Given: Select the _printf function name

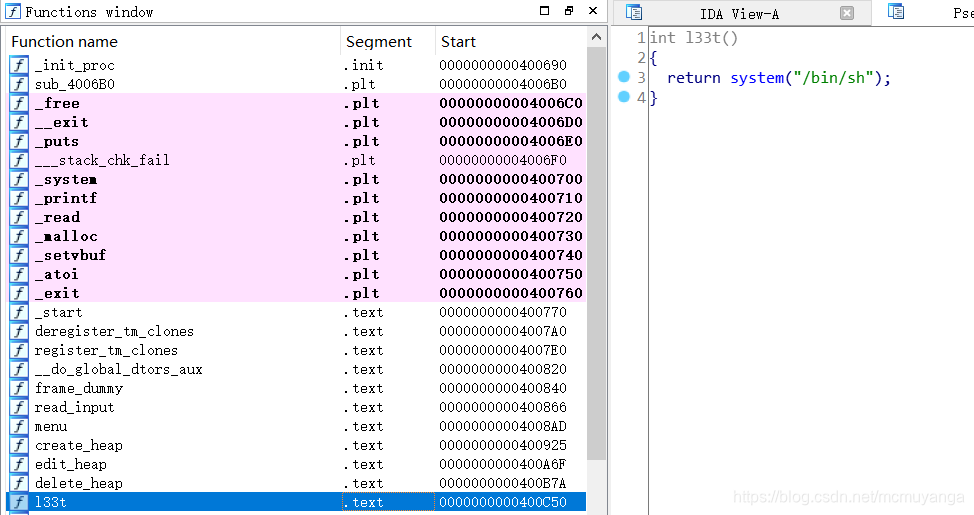Looking at the screenshot, I should 66,198.
